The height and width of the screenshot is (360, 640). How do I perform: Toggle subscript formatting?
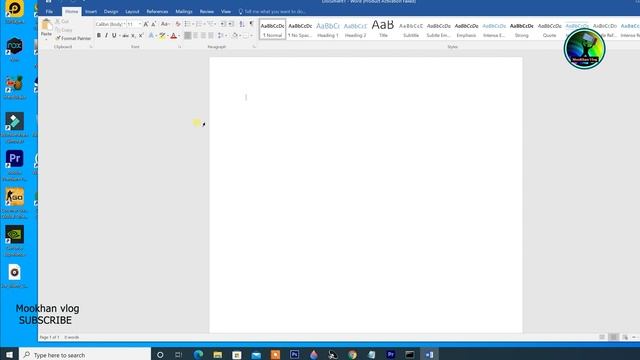[133, 36]
